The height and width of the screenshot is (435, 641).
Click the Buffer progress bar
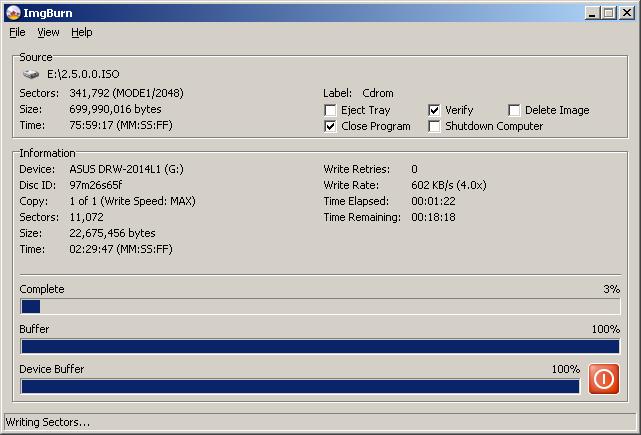[x=320, y=346]
